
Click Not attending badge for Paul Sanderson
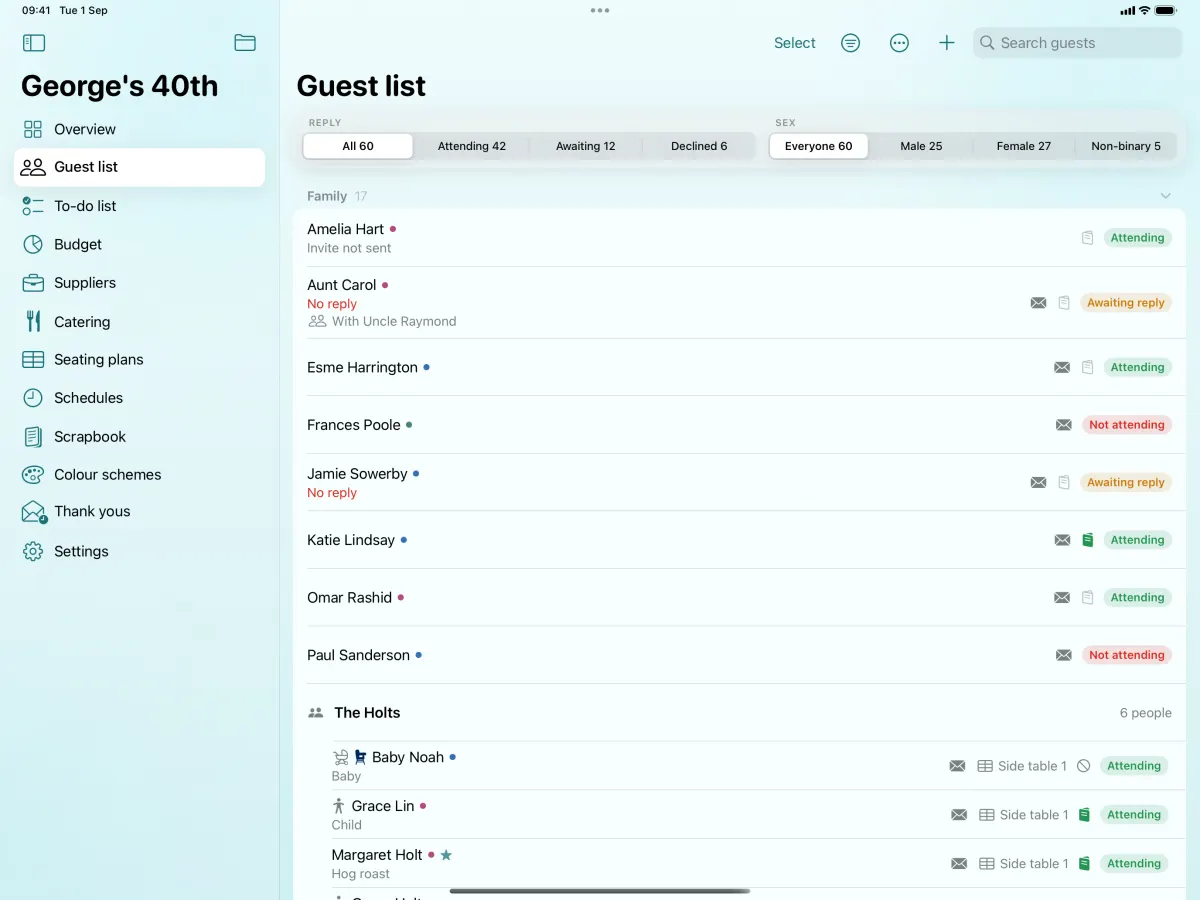coord(1127,655)
